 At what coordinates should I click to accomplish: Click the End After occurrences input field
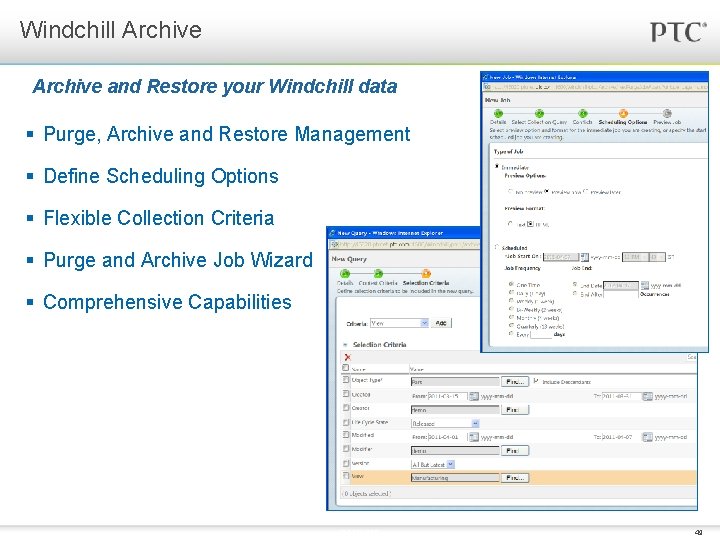point(620,294)
